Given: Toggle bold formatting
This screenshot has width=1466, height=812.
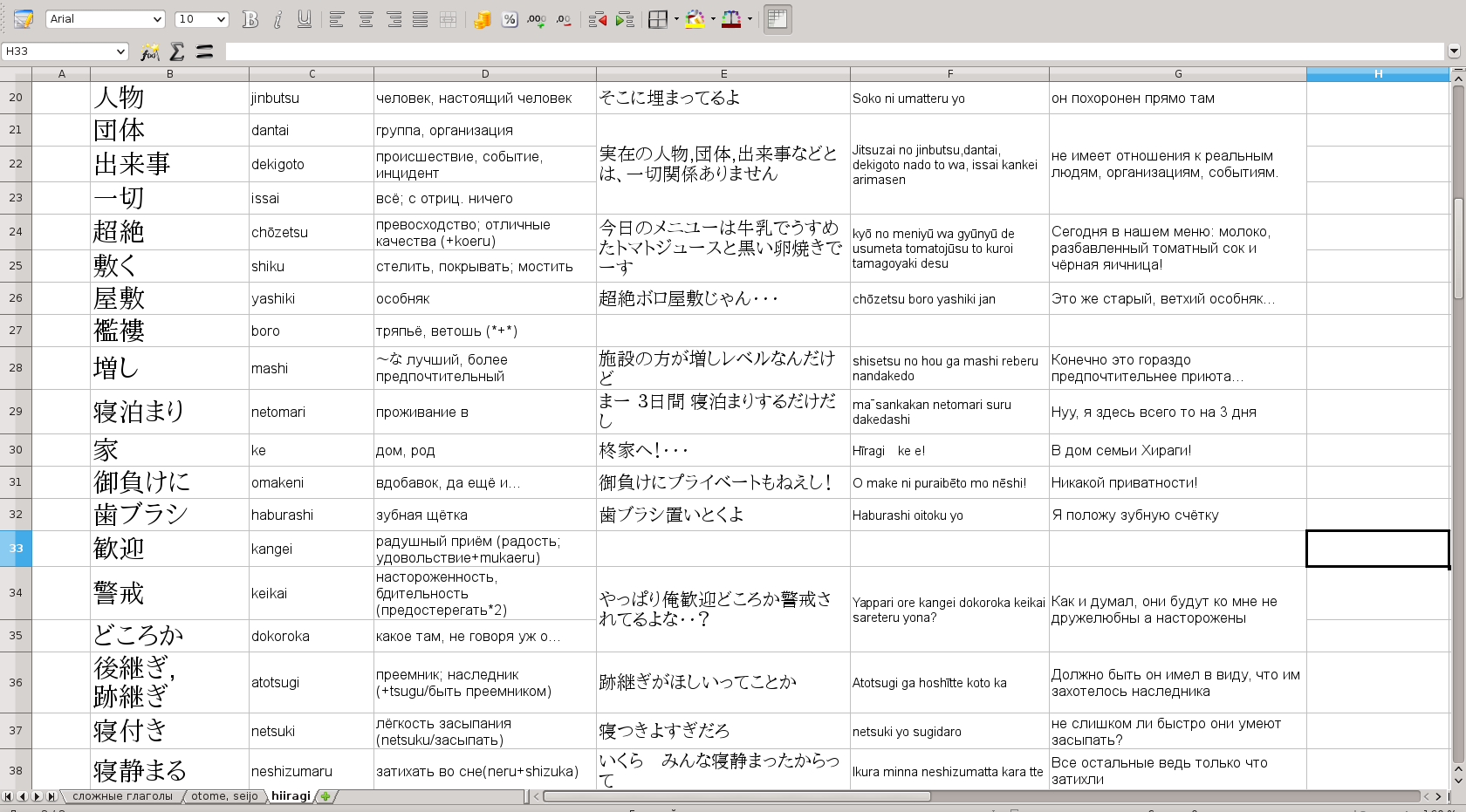Looking at the screenshot, I should pyautogui.click(x=250, y=19).
